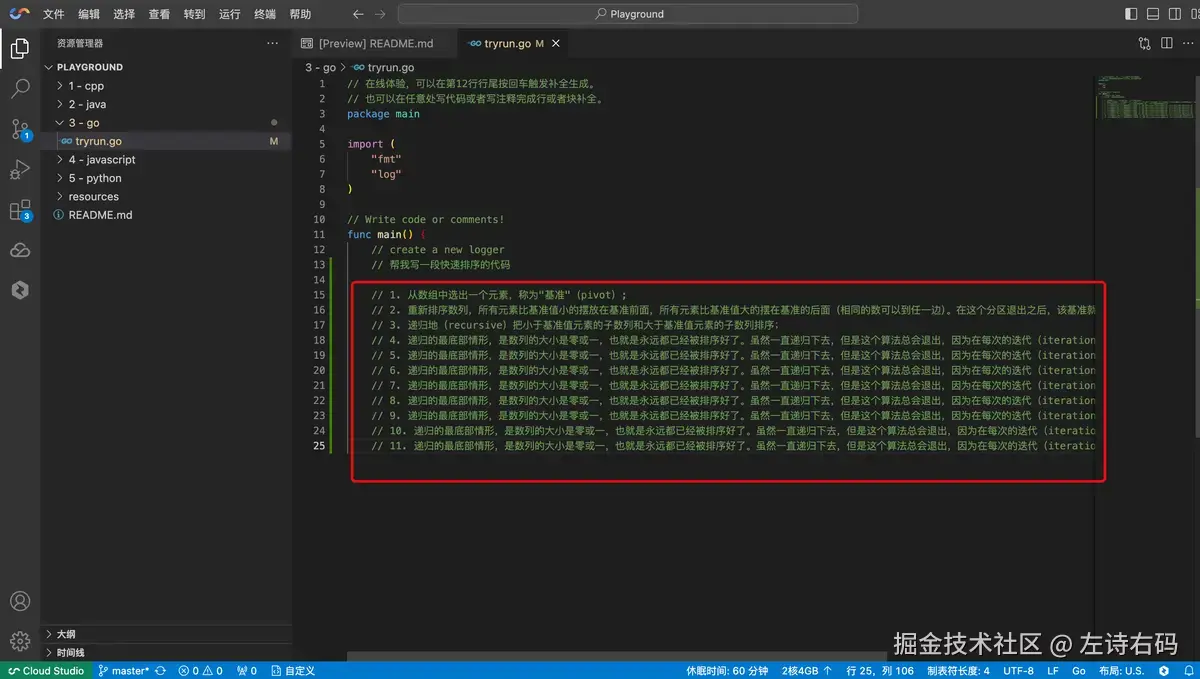Viewport: 1200px width, 679px height.
Task: Expand the 4 - javascript folder
Action: coord(101,160)
